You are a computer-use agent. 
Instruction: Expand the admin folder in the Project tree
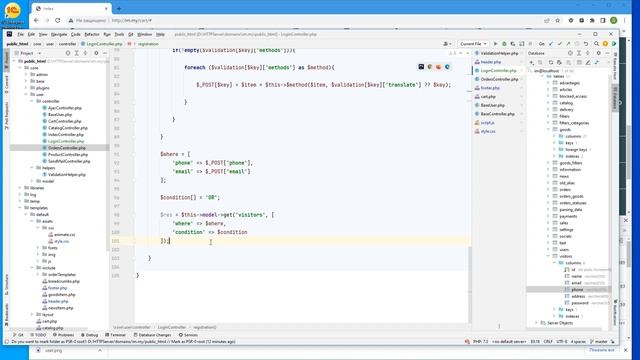click(x=26, y=75)
